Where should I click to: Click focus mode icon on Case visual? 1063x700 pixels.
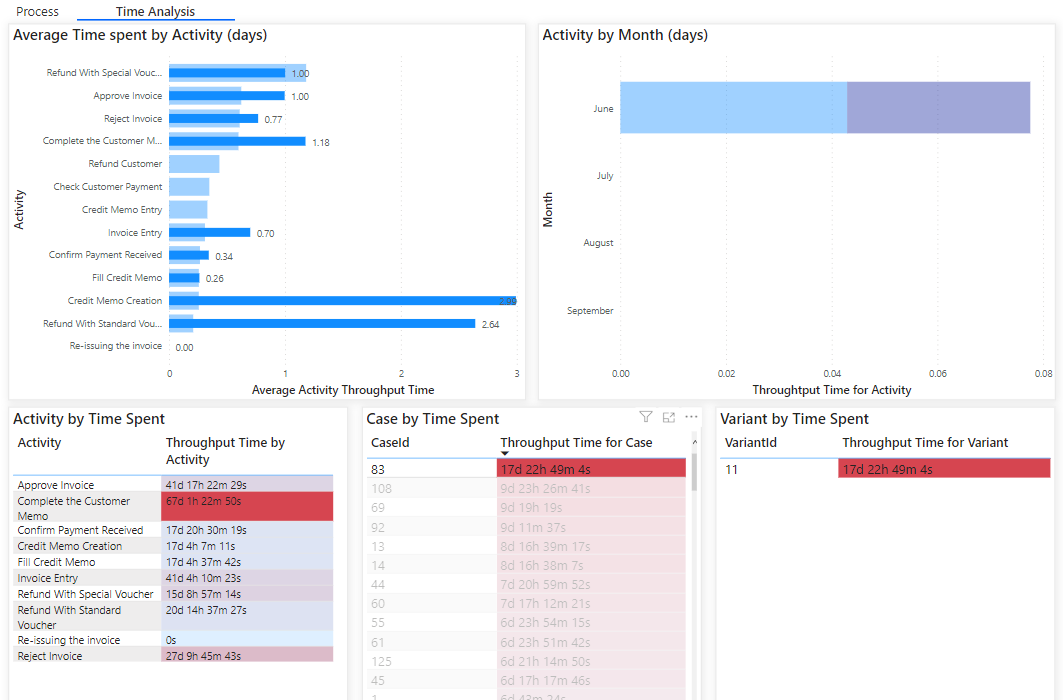click(x=669, y=417)
